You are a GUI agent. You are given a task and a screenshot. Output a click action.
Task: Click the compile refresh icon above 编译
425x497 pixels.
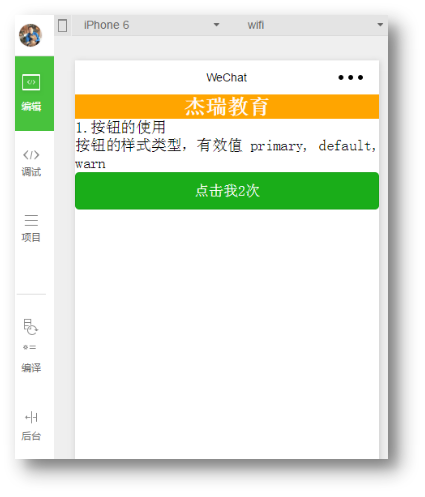pyautogui.click(x=31, y=327)
